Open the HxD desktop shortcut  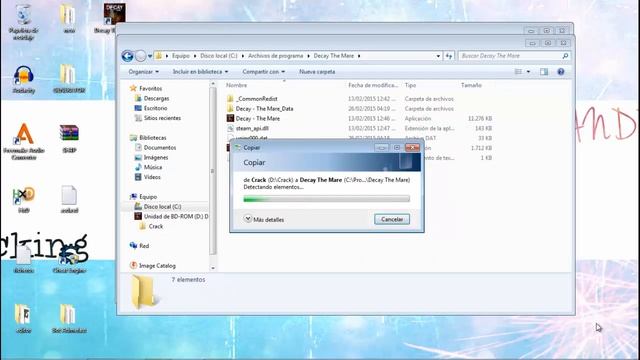click(x=24, y=200)
